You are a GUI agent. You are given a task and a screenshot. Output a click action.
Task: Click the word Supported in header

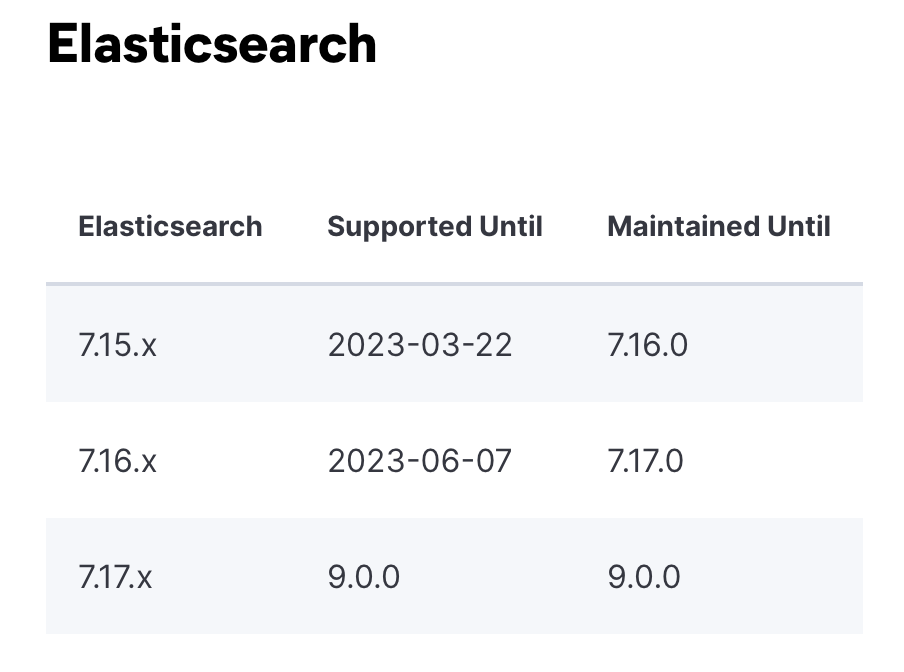click(400, 227)
